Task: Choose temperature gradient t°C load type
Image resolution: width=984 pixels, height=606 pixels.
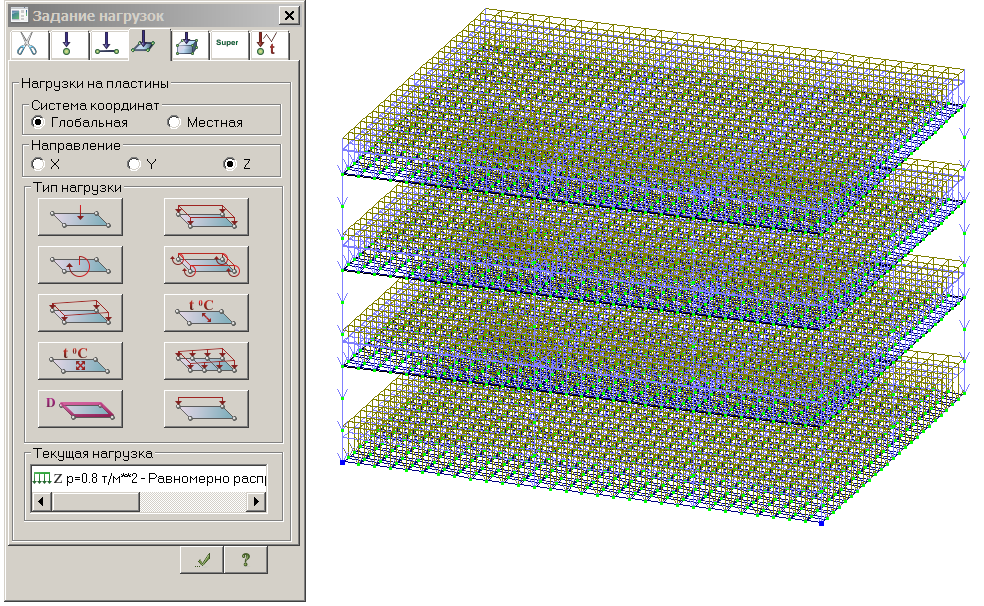Action: pyautogui.click(x=206, y=313)
